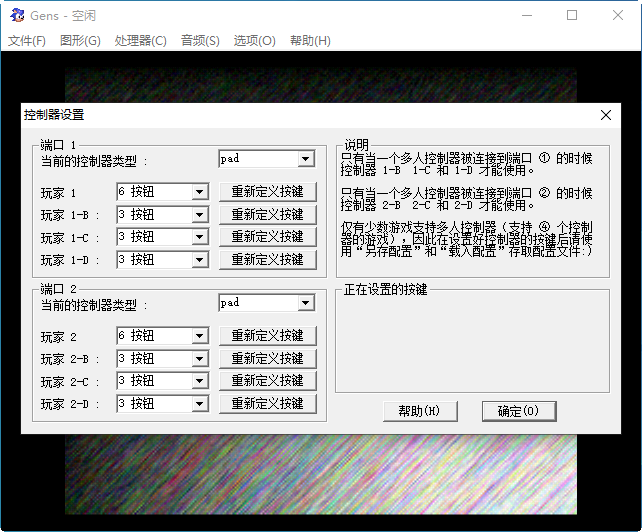This screenshot has height=532, width=642.
Task: Redefine keys for 玩家 2-B
Action: [267, 358]
